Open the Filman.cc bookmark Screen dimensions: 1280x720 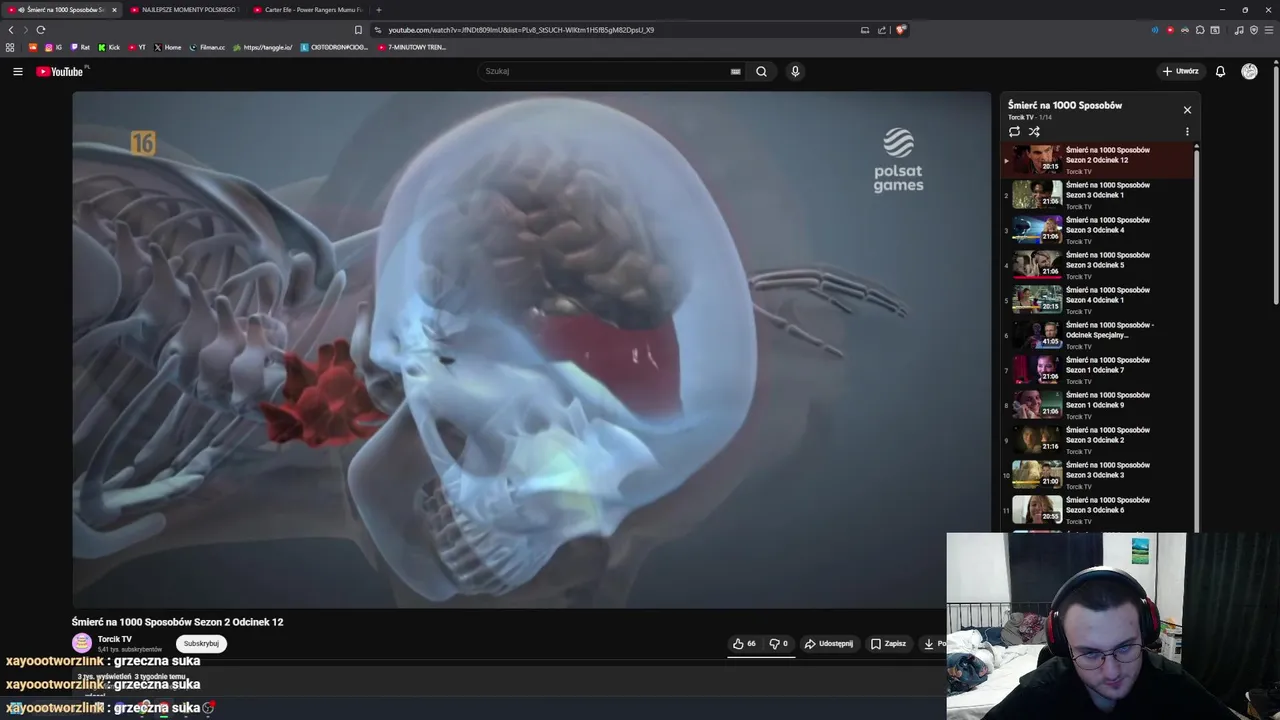[x=207, y=47]
